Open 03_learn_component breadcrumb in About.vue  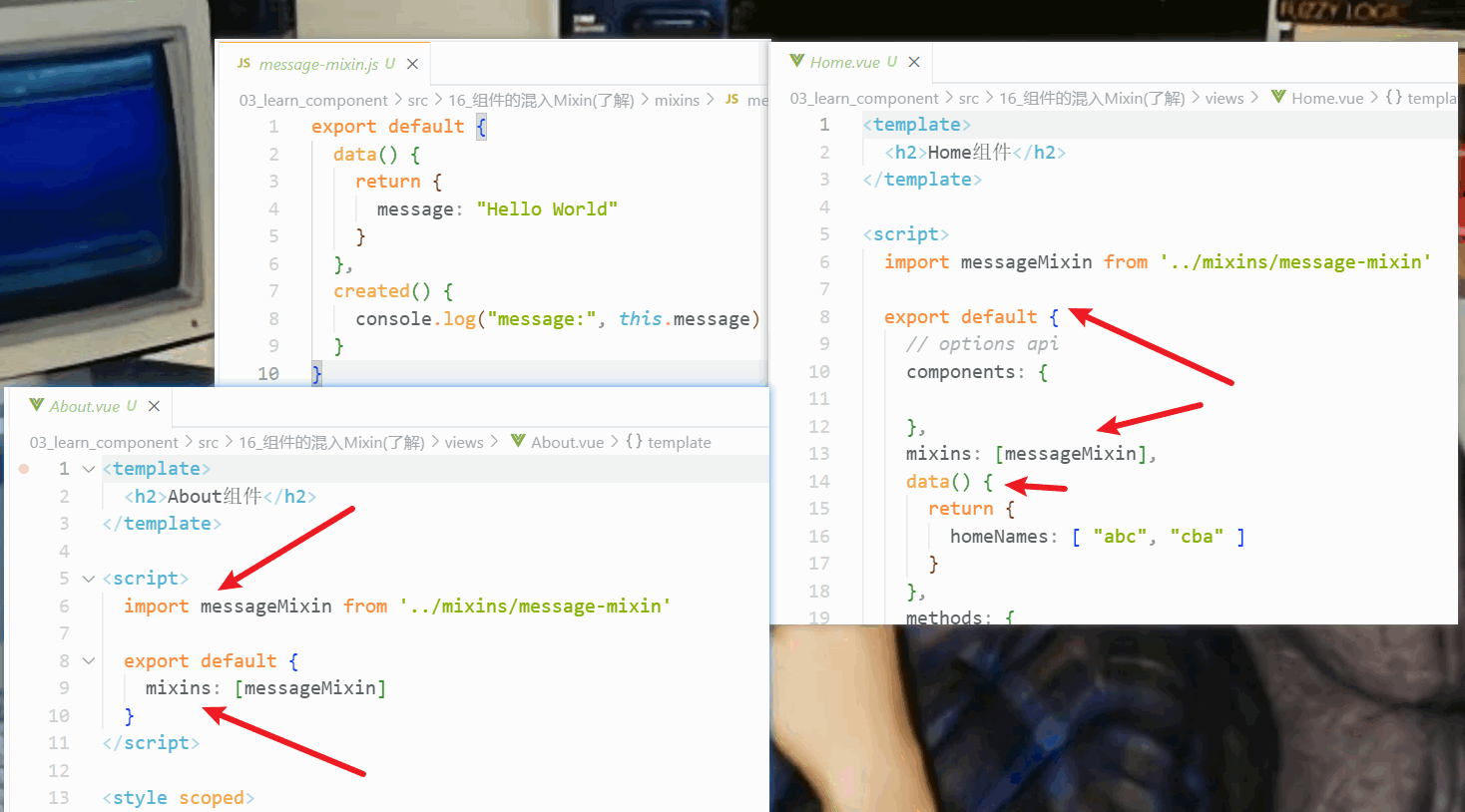coord(104,442)
